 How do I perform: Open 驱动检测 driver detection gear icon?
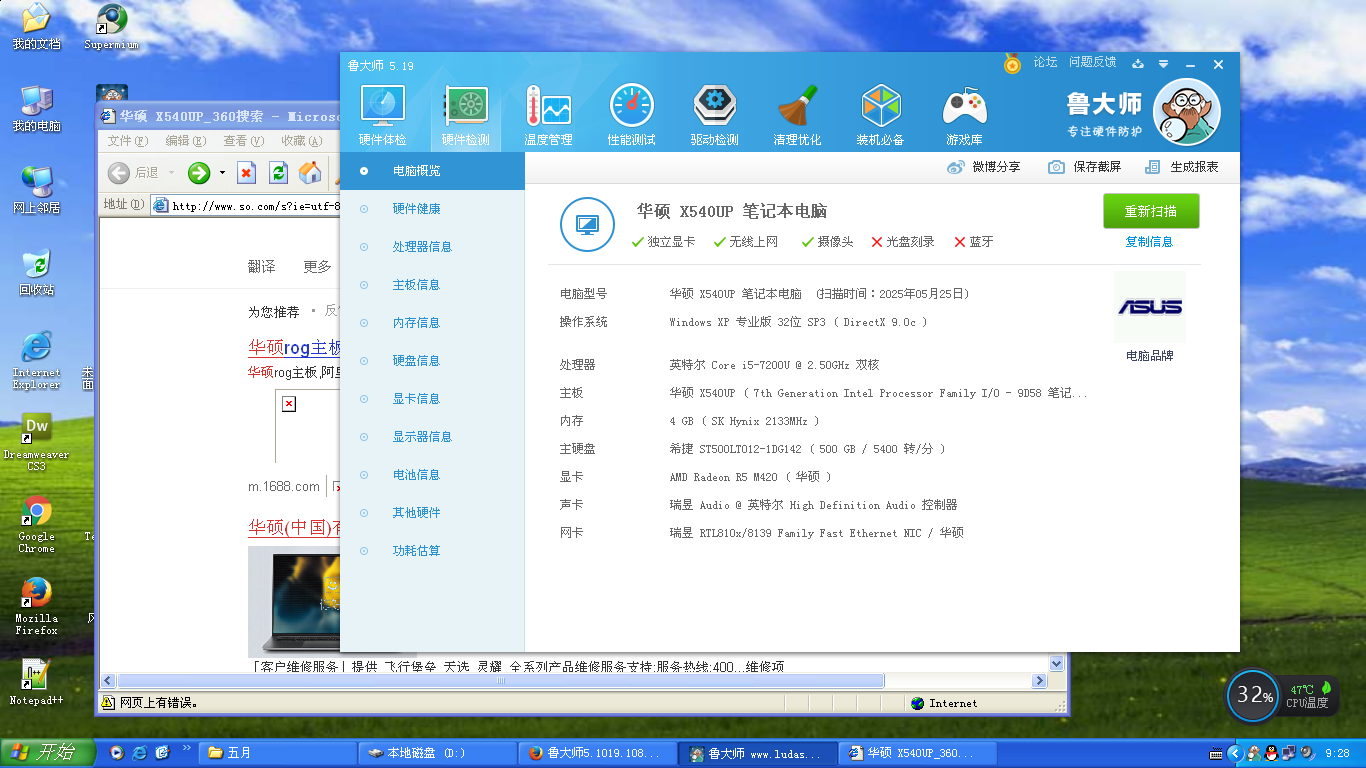[x=714, y=106]
